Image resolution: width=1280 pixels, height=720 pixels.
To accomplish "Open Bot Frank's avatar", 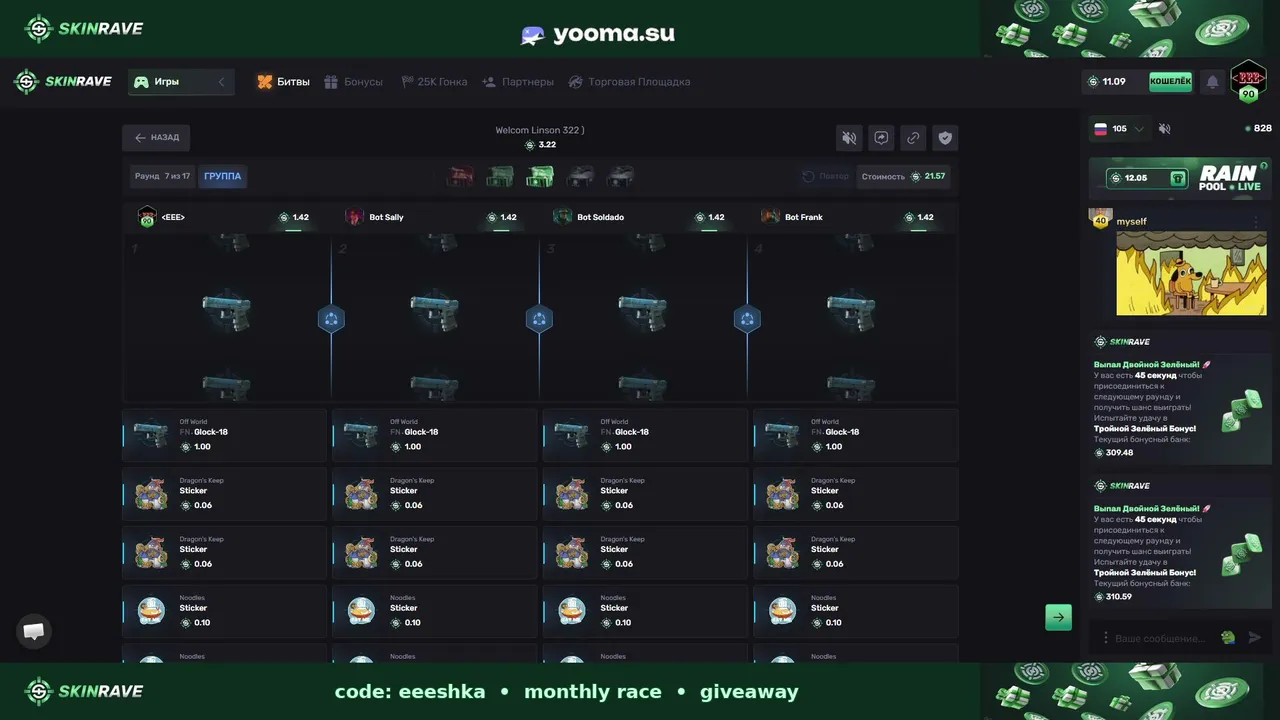I will 770,216.
